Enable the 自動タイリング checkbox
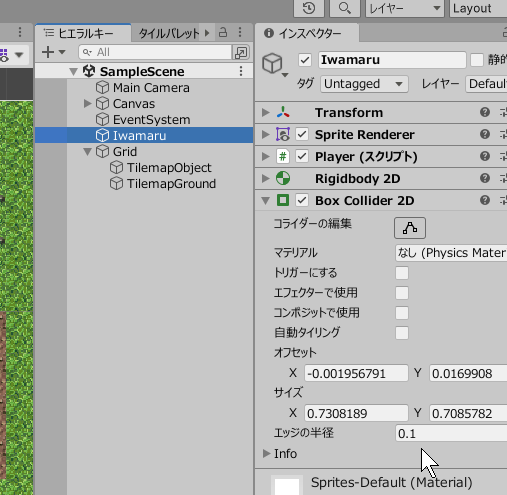 click(402, 333)
